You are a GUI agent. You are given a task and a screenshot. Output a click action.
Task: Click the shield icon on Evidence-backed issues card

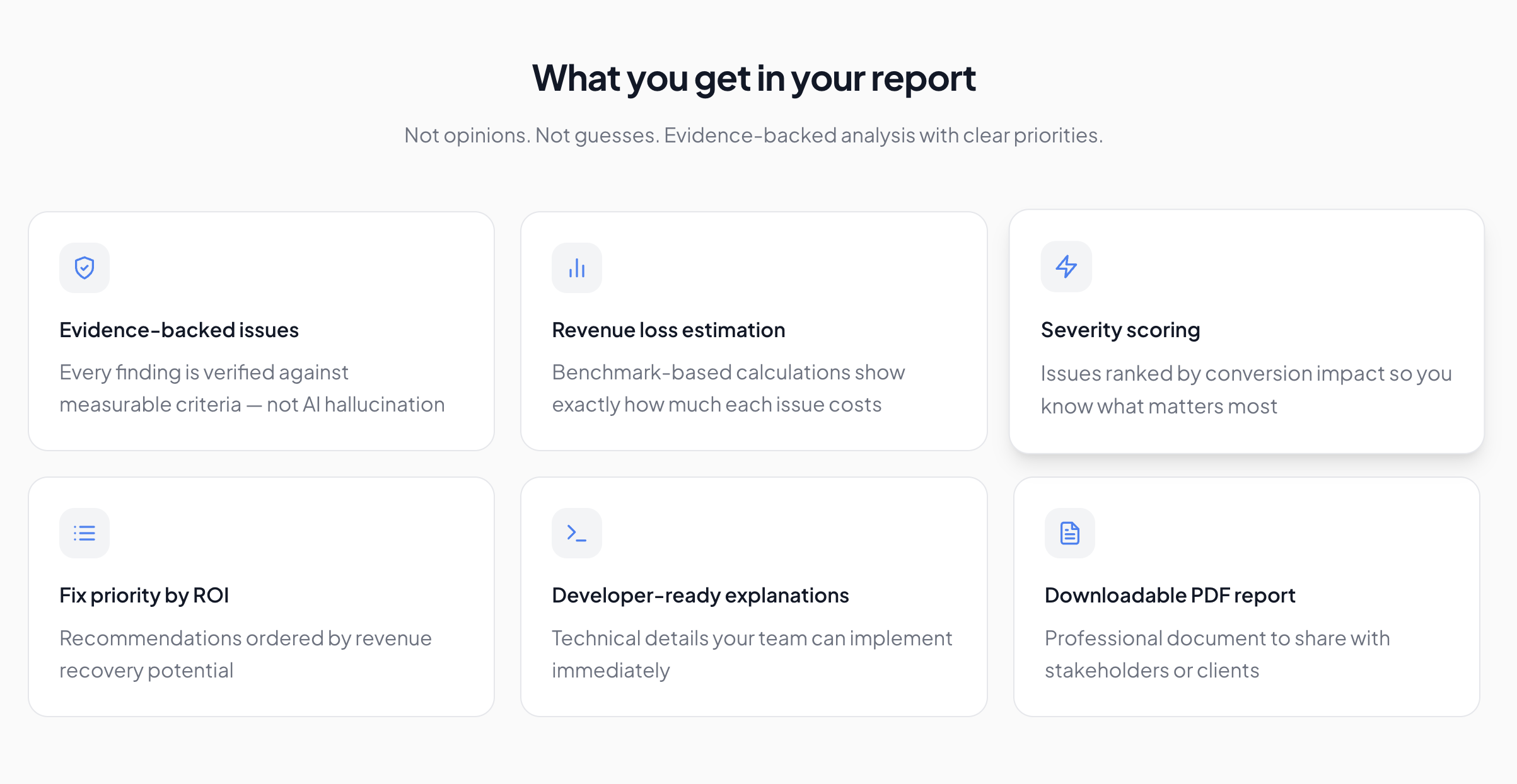[x=84, y=267]
